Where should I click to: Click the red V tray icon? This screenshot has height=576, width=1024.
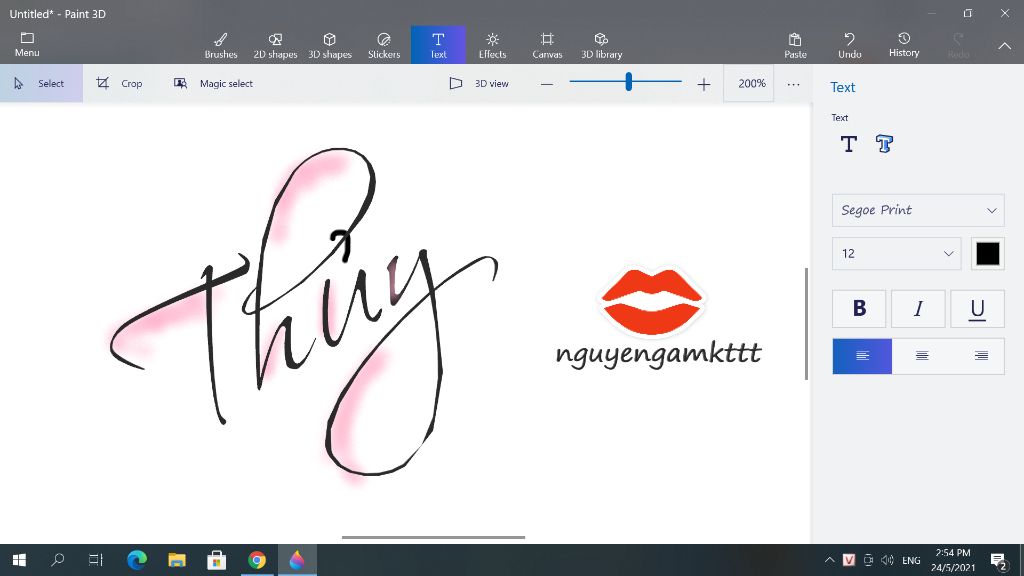(x=848, y=560)
